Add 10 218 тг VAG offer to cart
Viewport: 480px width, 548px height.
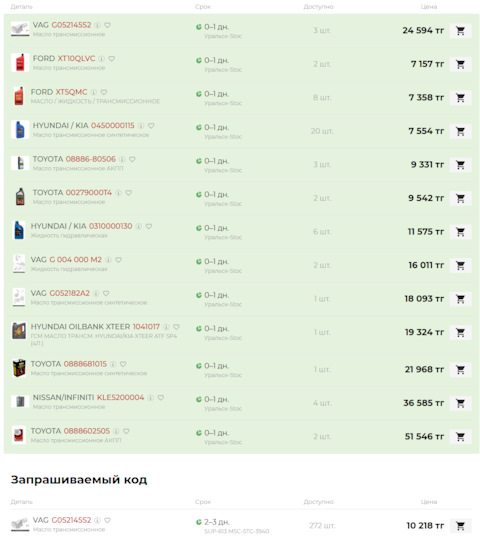pos(460,526)
